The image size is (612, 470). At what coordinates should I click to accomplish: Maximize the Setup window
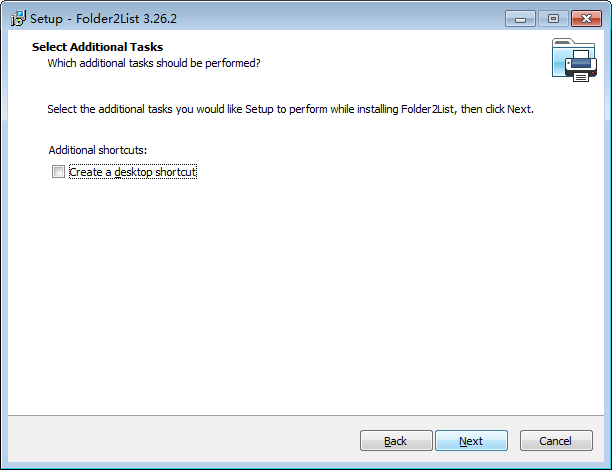click(551, 18)
